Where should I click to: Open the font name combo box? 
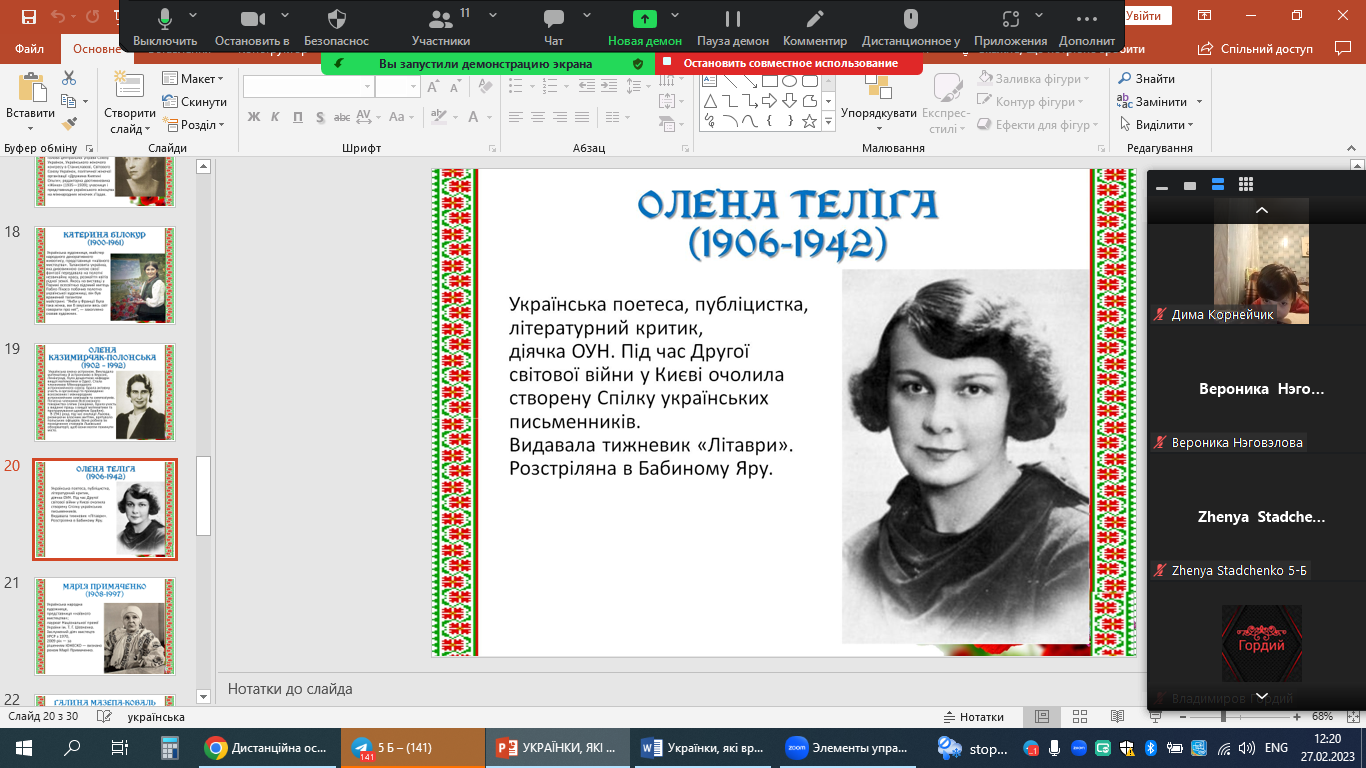307,86
